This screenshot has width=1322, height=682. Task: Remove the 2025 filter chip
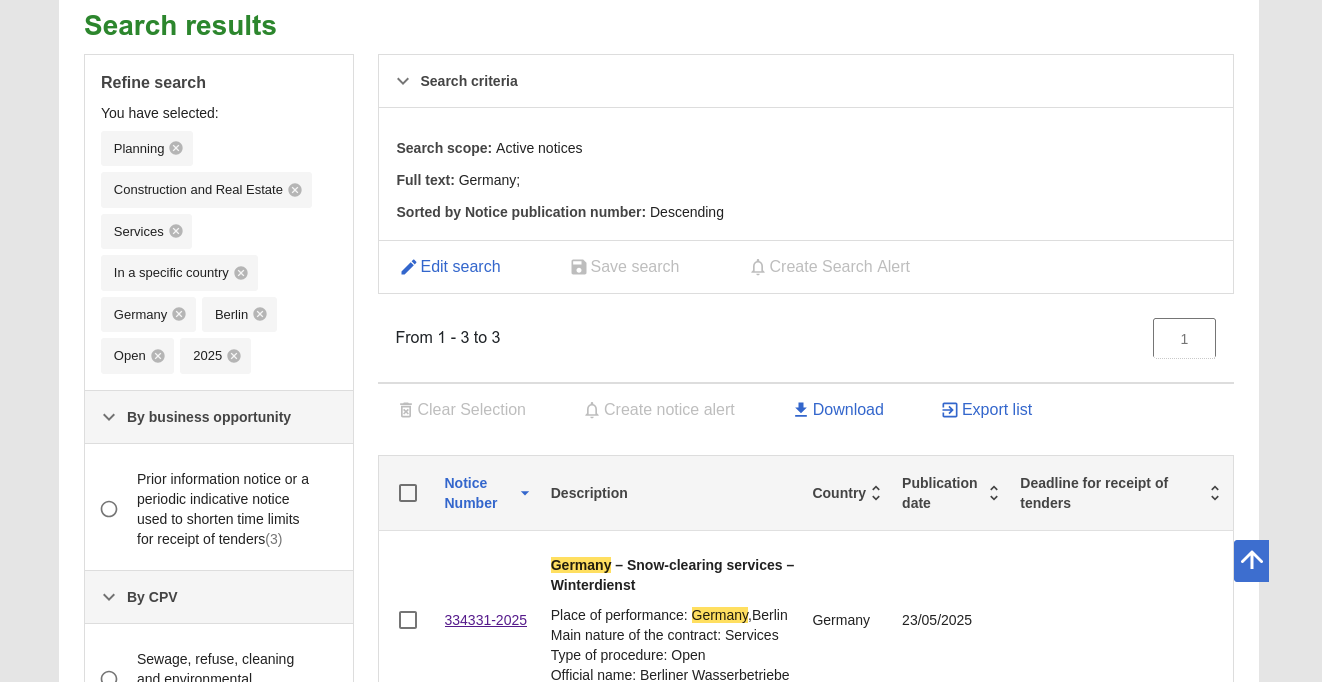click(x=234, y=356)
